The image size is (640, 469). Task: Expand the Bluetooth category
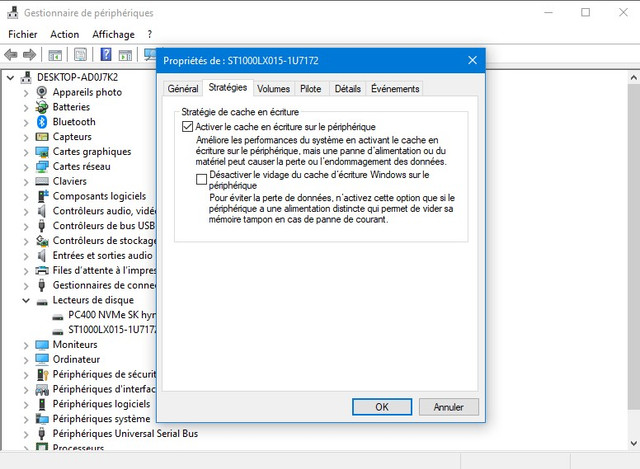tap(26, 122)
